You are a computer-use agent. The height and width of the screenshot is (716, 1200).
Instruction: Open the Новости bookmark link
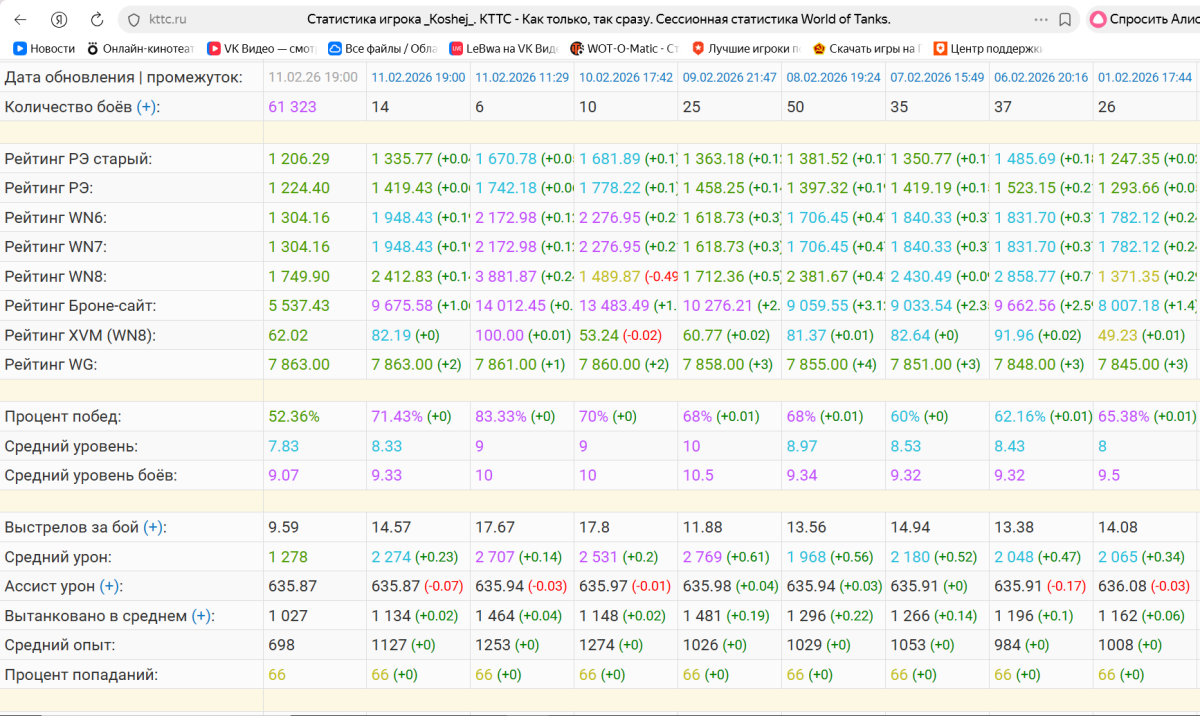(x=44, y=48)
